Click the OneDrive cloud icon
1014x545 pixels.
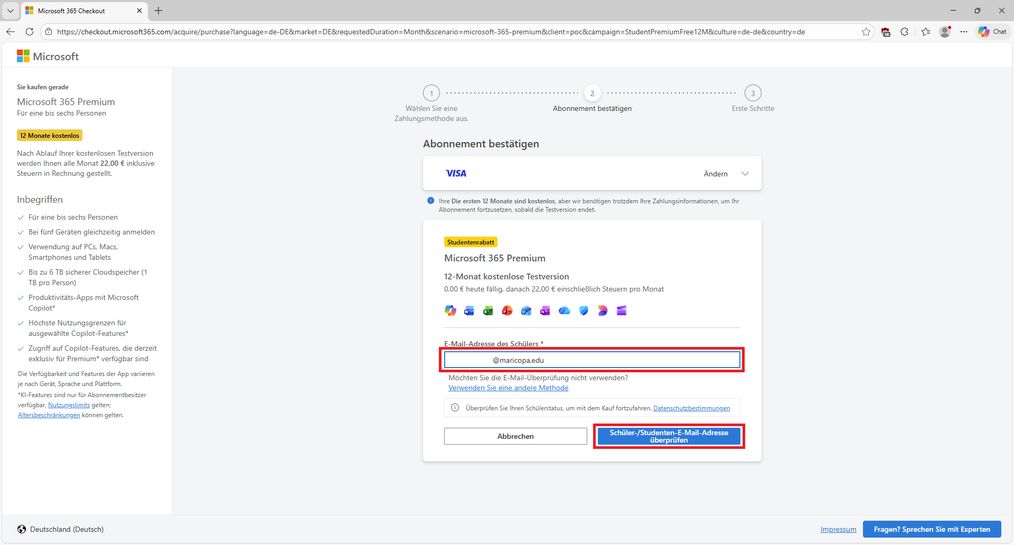pyautogui.click(x=565, y=310)
